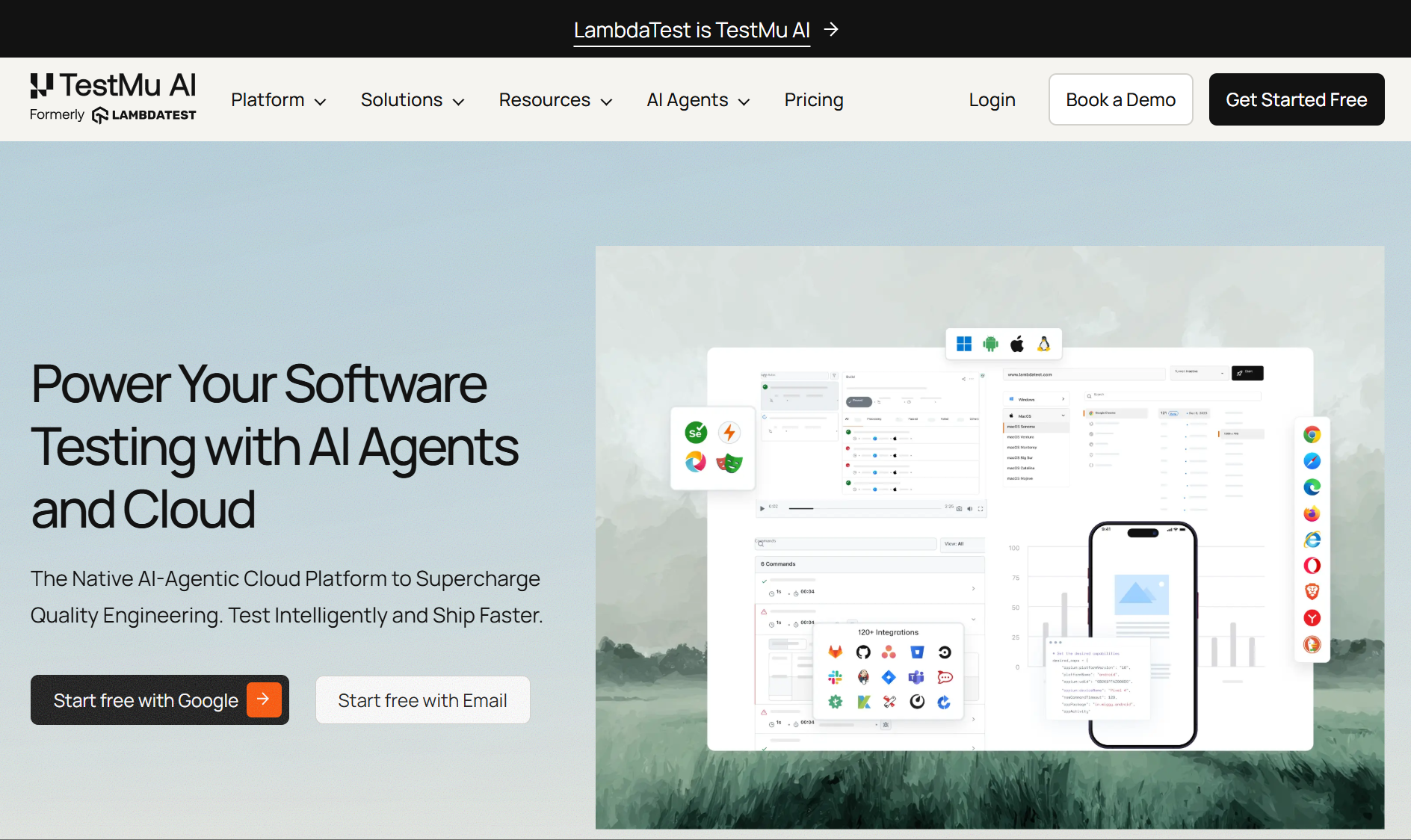Open the Platform dropdown menu
This screenshot has width=1411, height=840.
[x=279, y=100]
